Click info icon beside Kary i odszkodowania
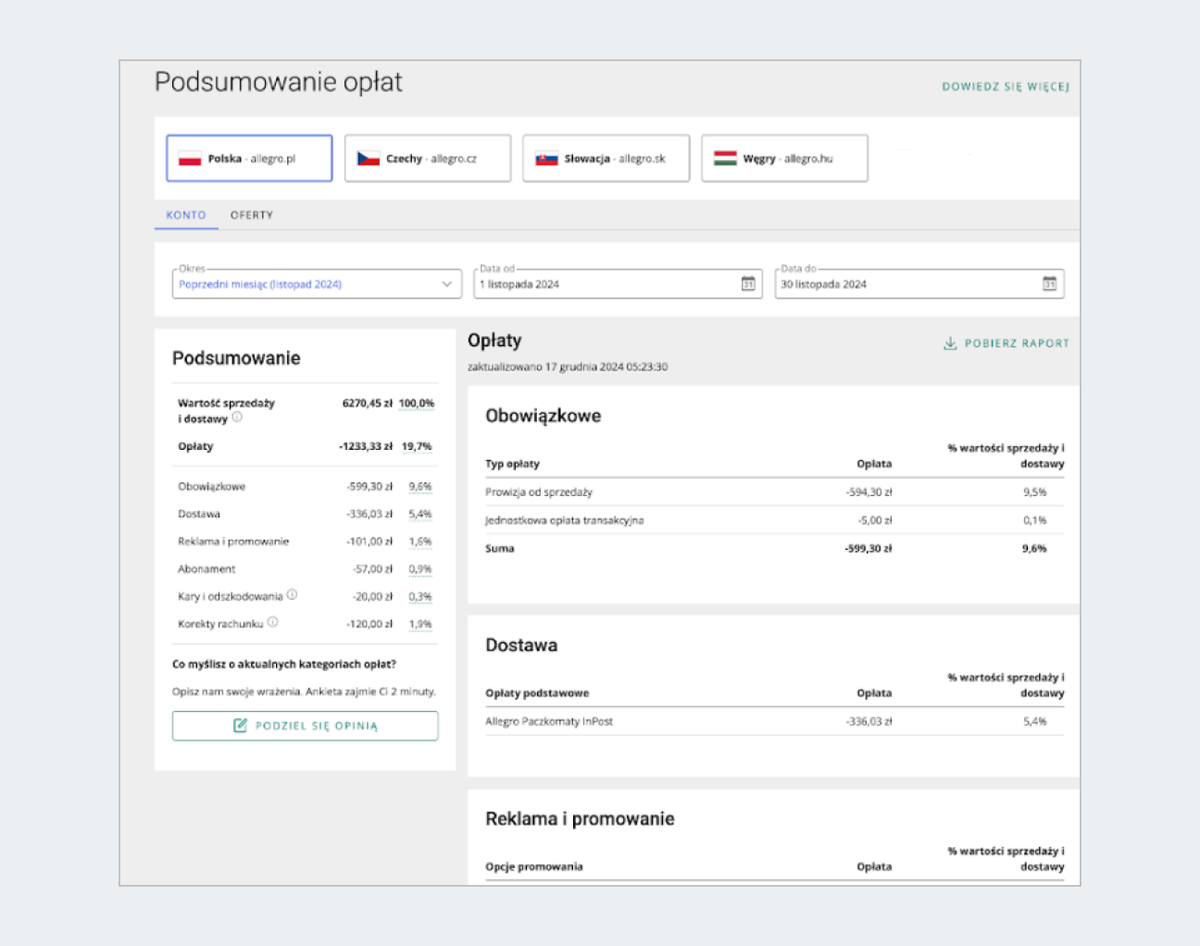The width and height of the screenshot is (1200, 946). (292, 594)
